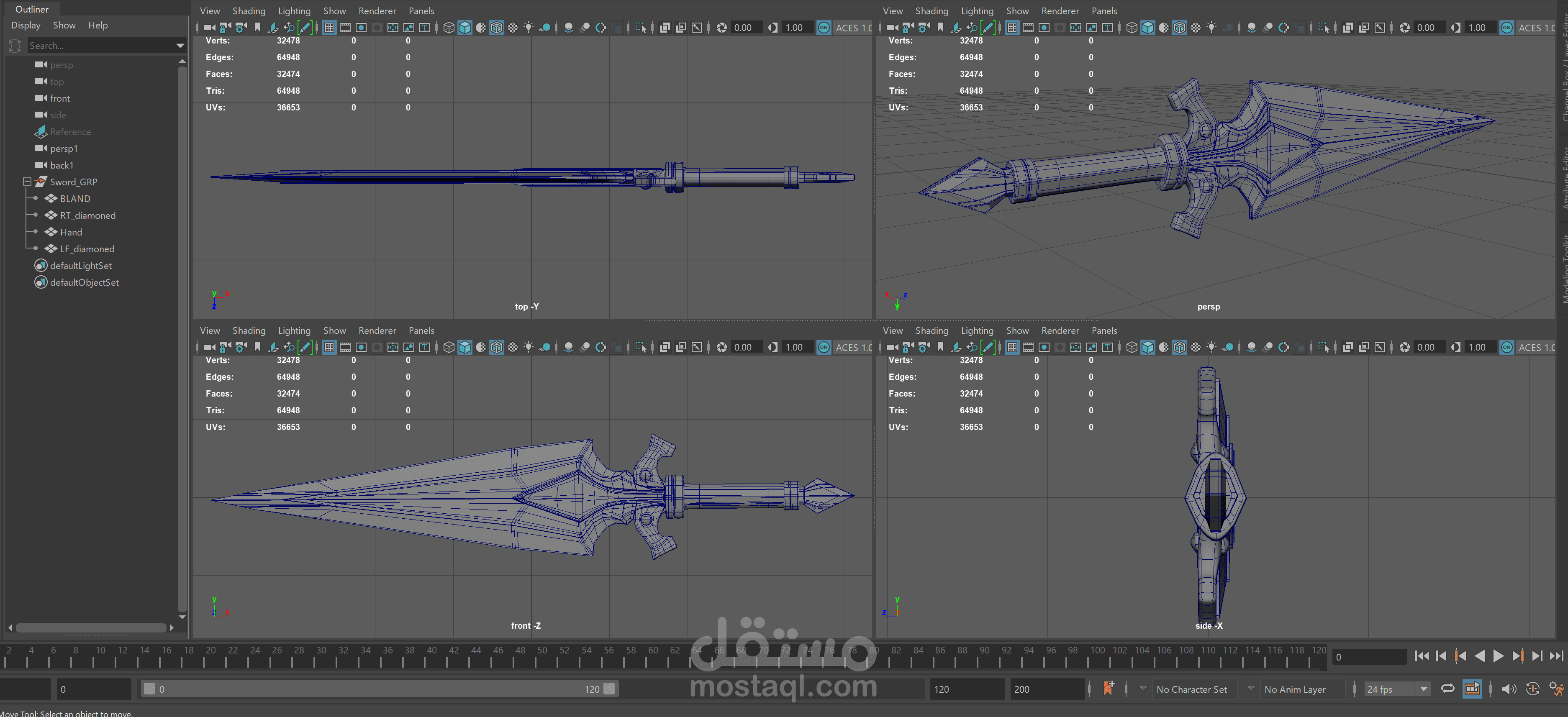Viewport: 1568px width, 717px height.
Task: Toggle ACES color management ON button in top view
Action: coord(824,27)
